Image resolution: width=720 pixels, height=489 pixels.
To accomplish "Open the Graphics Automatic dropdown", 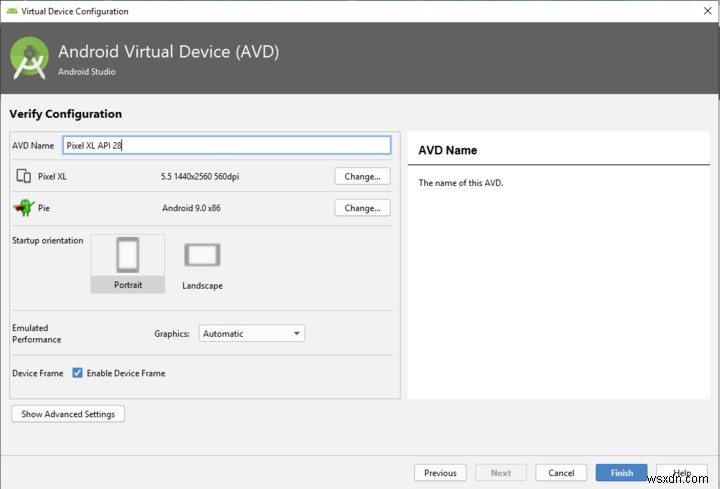I will coord(252,333).
